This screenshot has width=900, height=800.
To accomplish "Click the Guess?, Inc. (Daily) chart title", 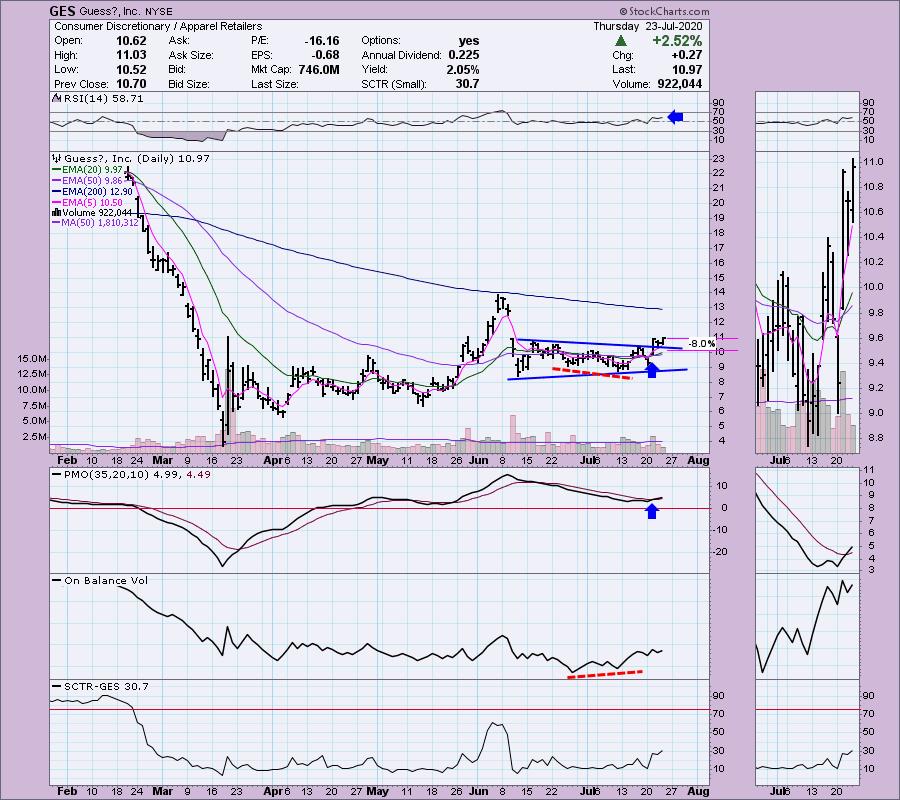I will [x=137, y=158].
